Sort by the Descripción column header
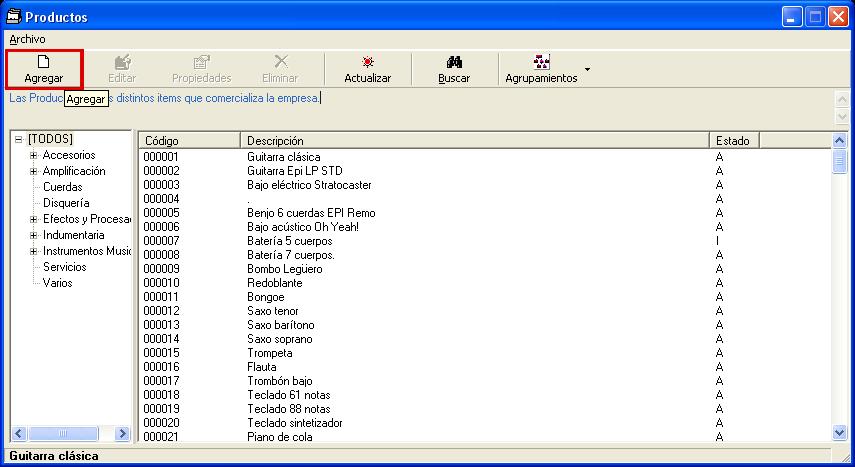The height and width of the screenshot is (467, 855). (x=474, y=141)
